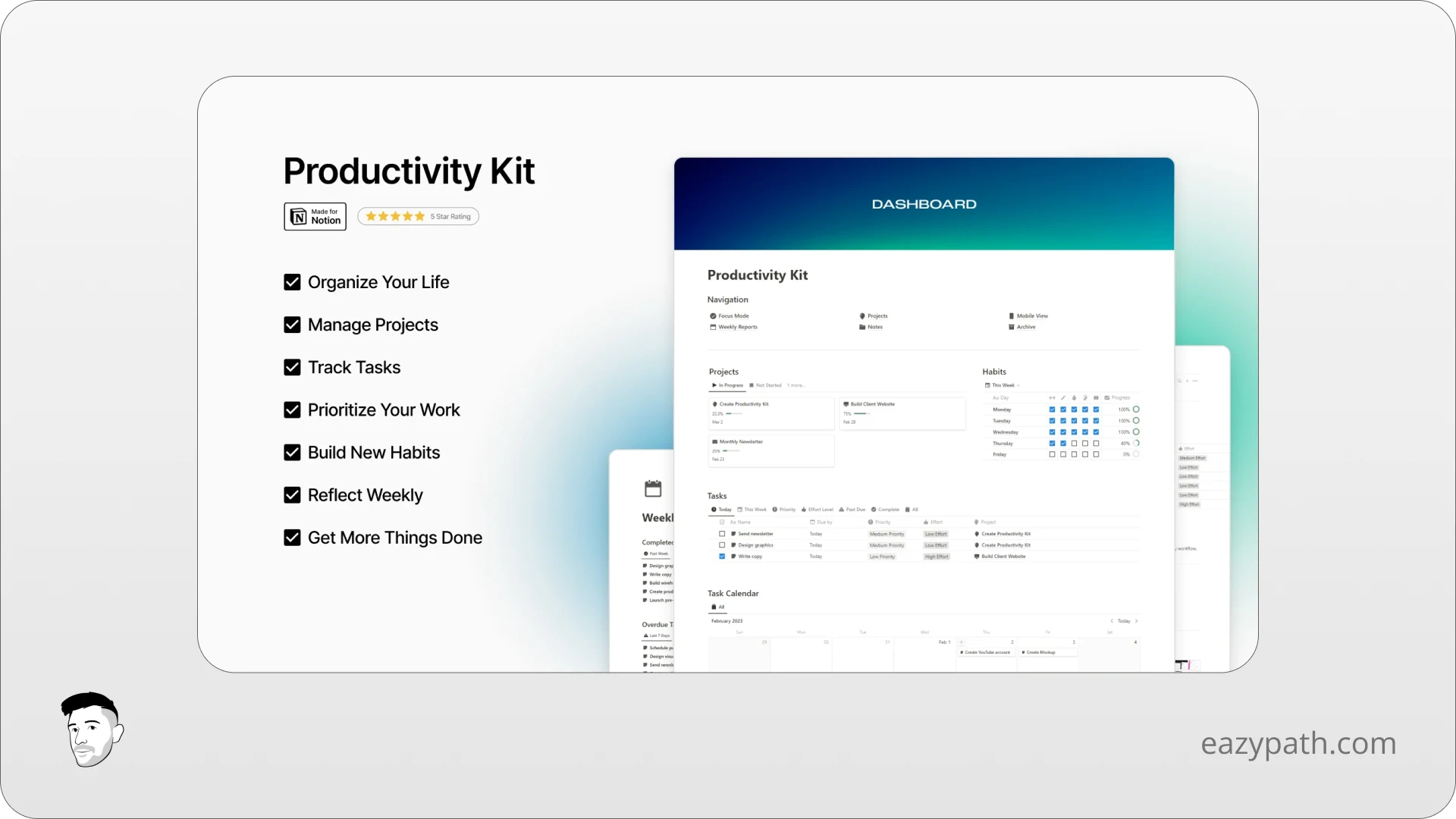Click Low Effort tag on Design graphics
The image size is (1456, 819).
(936, 545)
